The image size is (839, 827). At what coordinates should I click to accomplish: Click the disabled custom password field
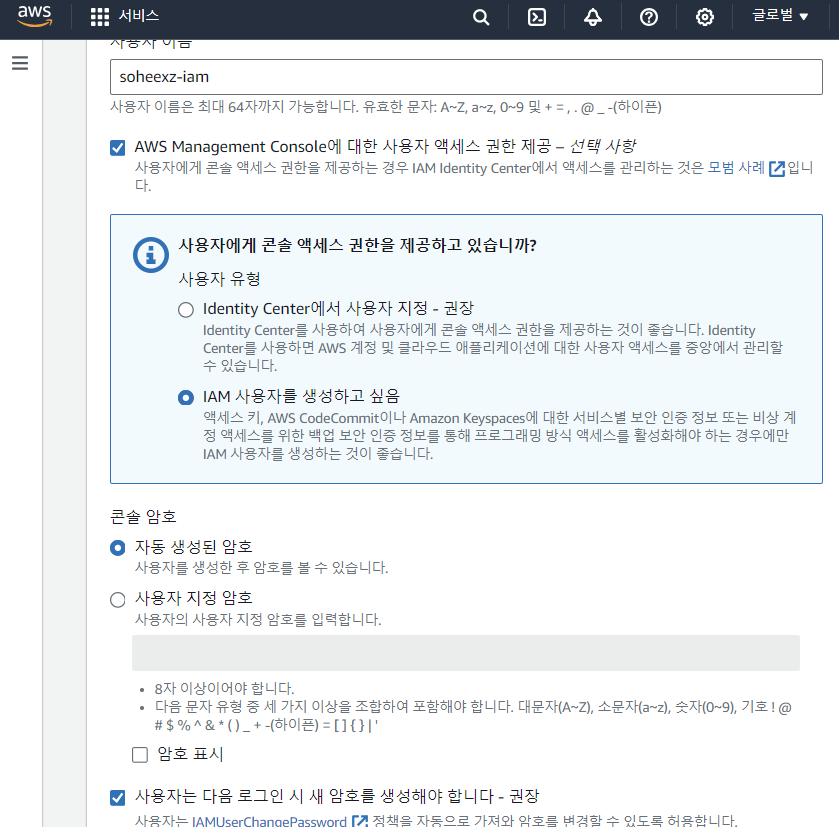tap(466, 653)
